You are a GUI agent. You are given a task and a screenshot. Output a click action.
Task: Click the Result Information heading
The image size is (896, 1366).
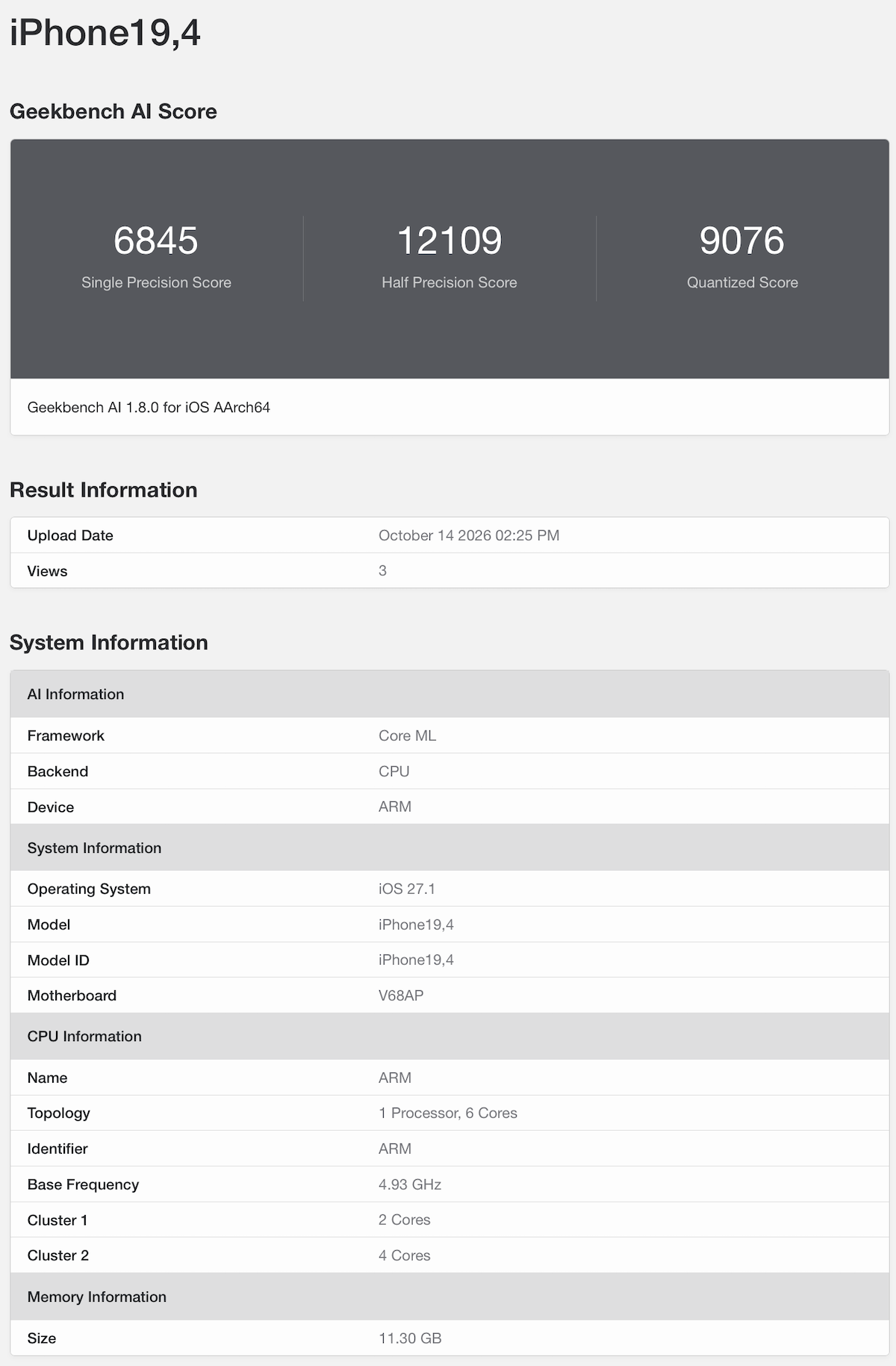pos(104,490)
